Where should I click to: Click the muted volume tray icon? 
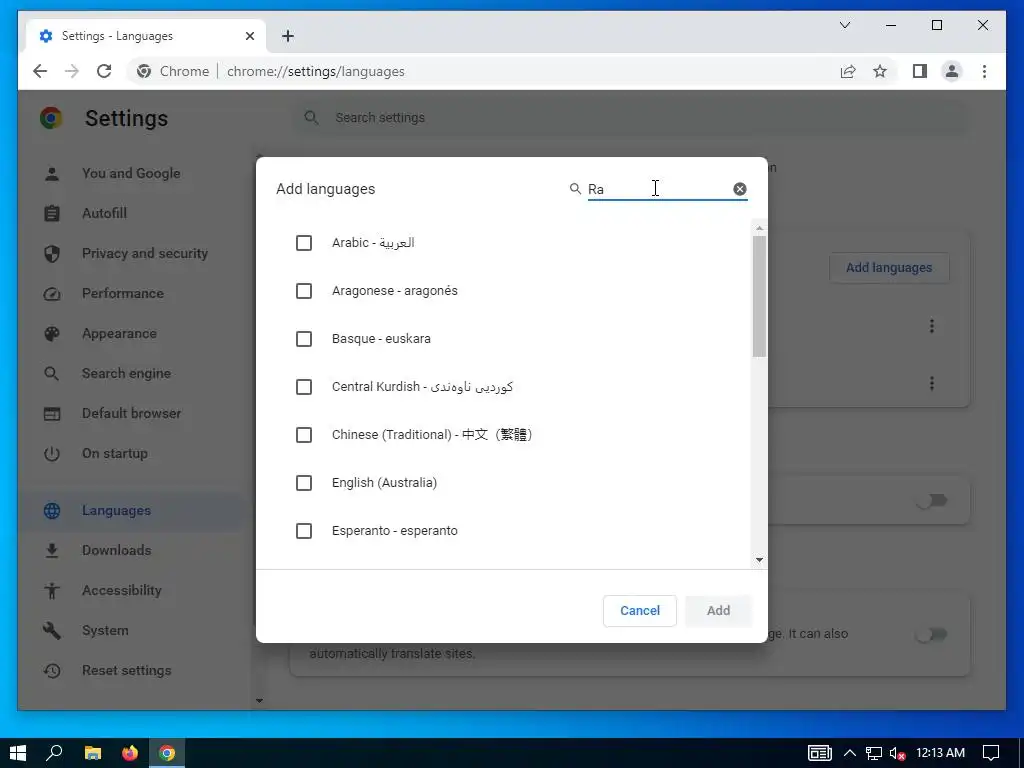[x=897, y=753]
